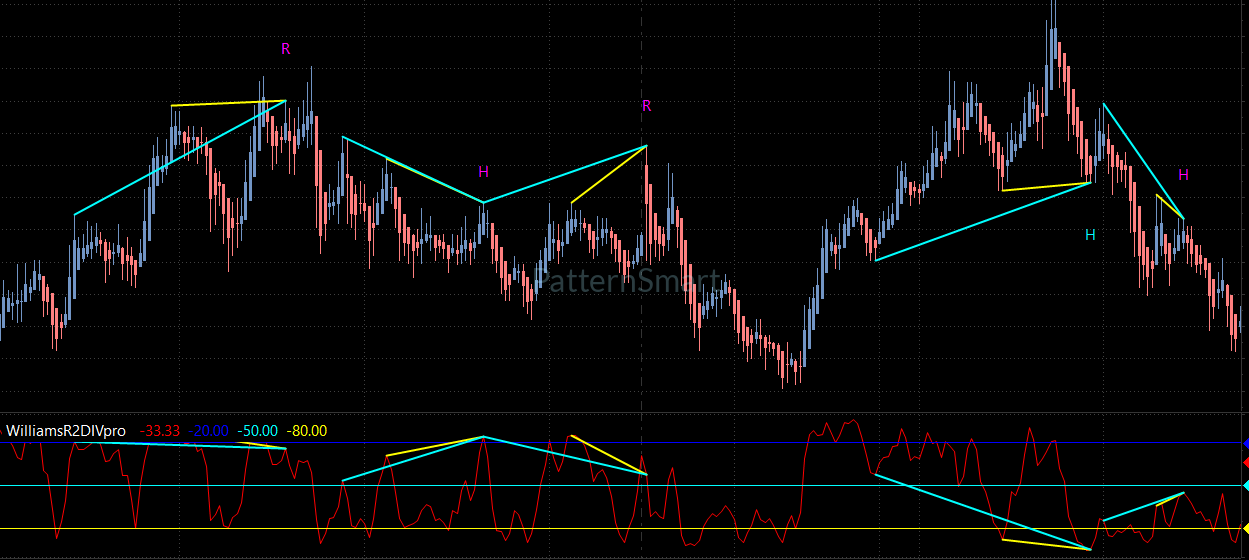Select the cyan -50.00 level value
The image size is (1249, 560).
click(x=258, y=430)
